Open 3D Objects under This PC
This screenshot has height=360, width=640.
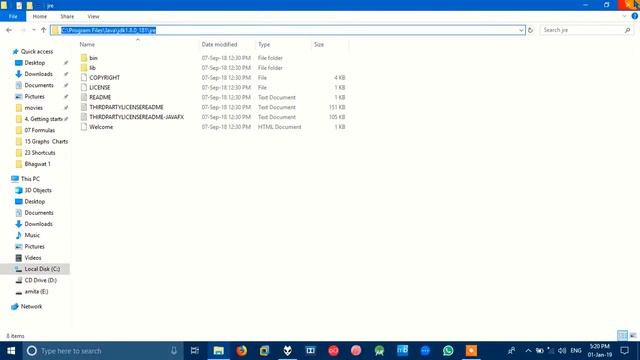pyautogui.click(x=38, y=190)
